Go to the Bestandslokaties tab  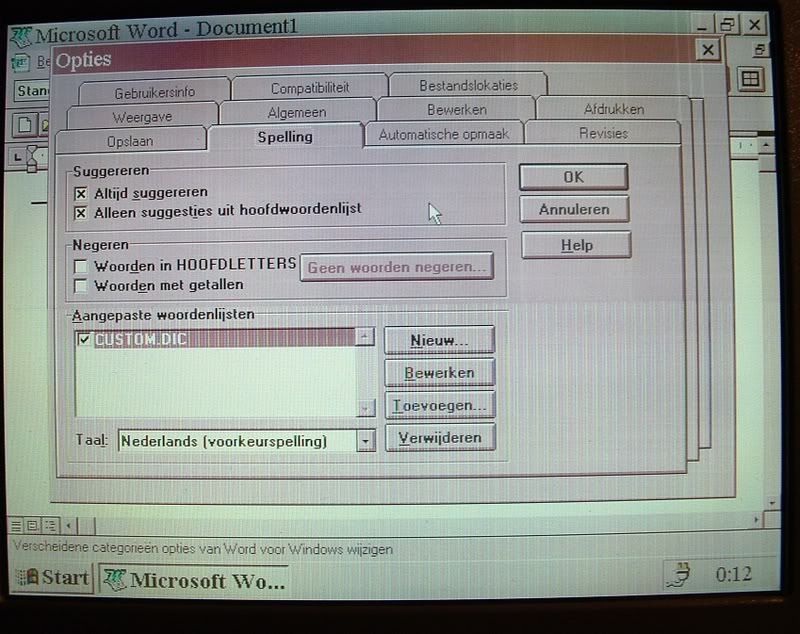click(468, 85)
